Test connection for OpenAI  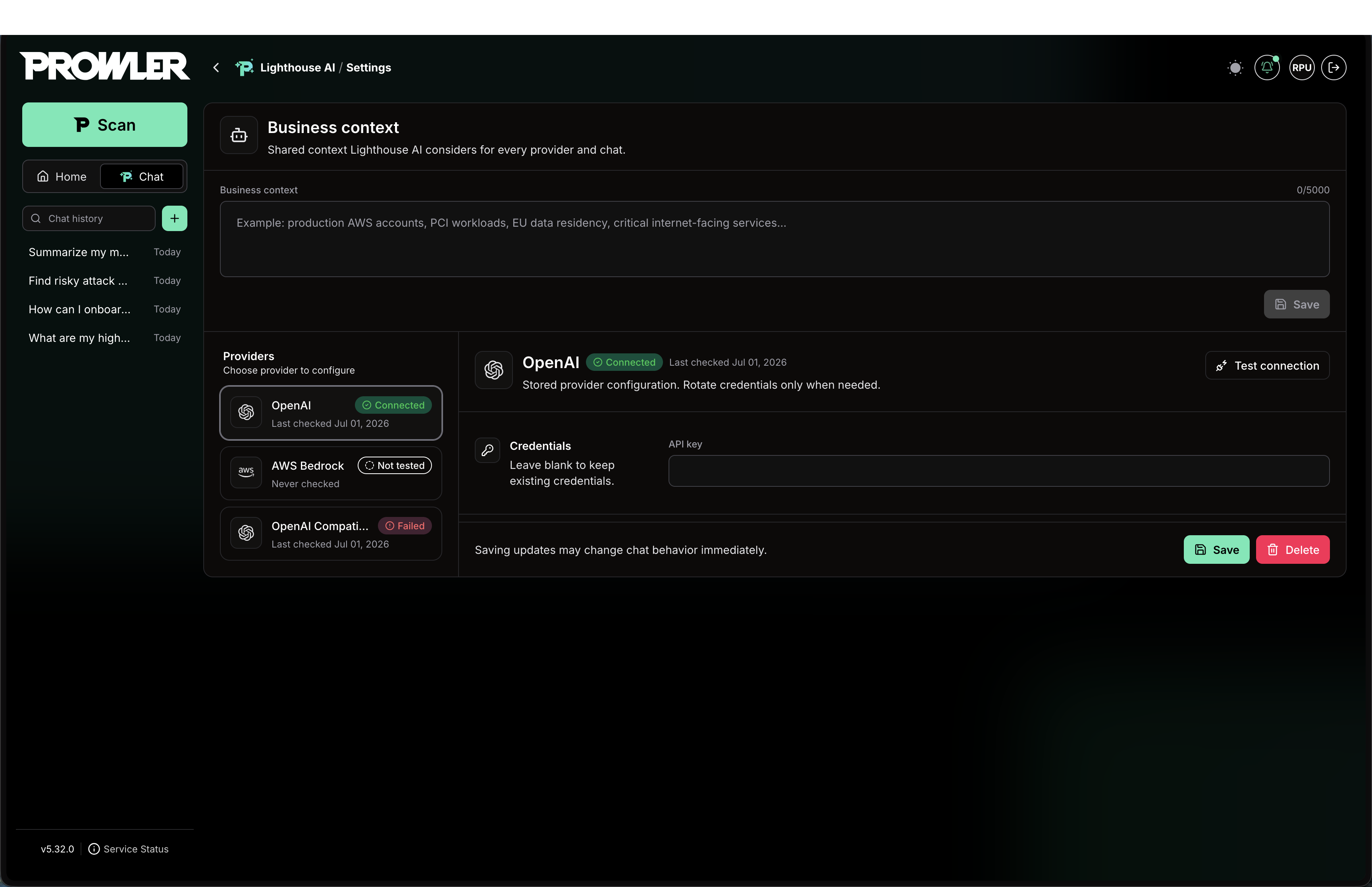pos(1267,366)
